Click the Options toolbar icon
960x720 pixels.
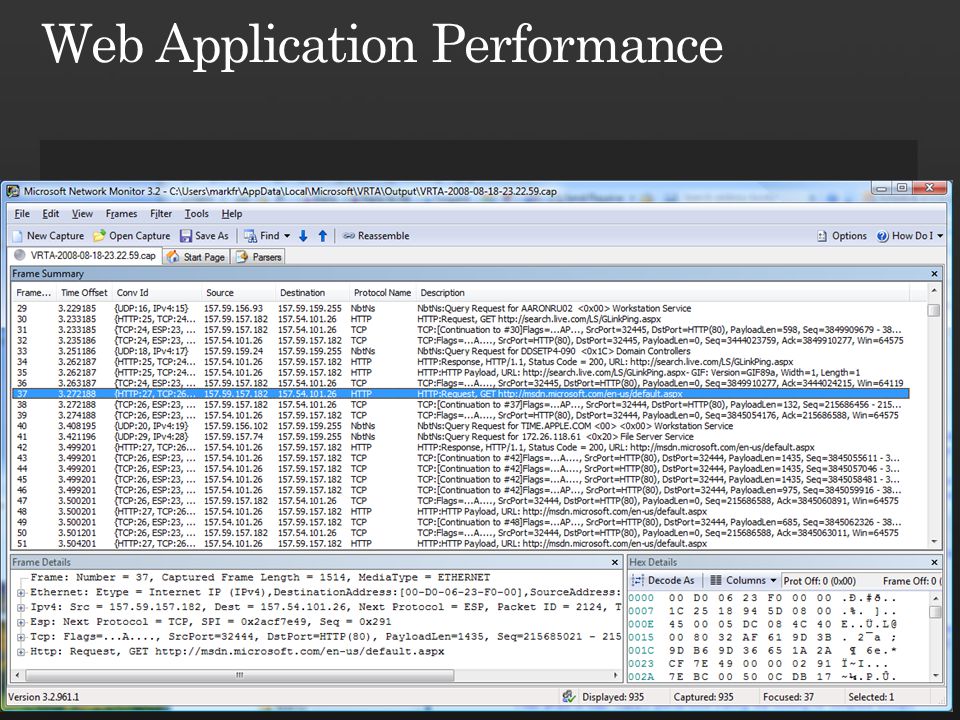(822, 236)
